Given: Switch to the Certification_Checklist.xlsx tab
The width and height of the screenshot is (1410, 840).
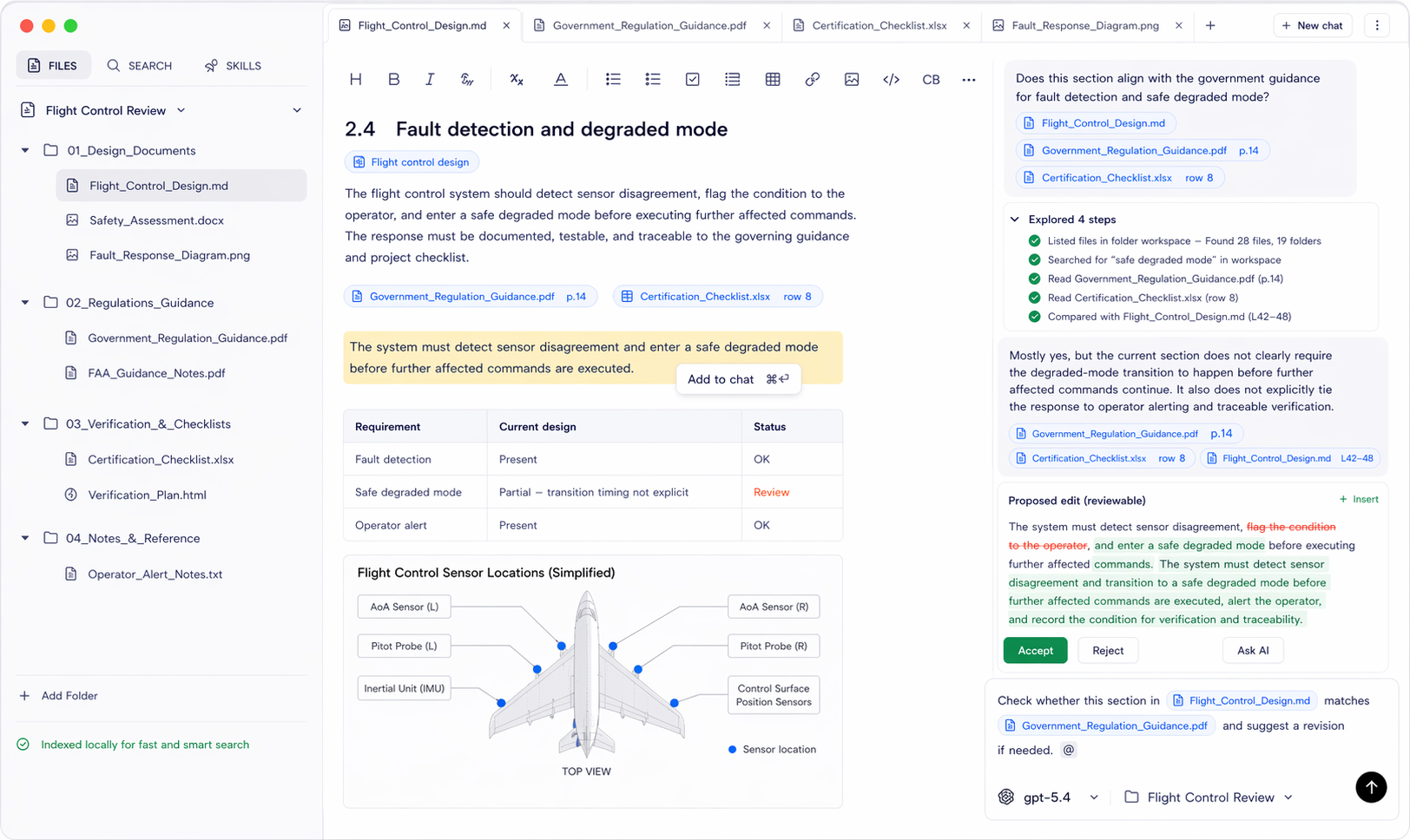Looking at the screenshot, I should 880,25.
